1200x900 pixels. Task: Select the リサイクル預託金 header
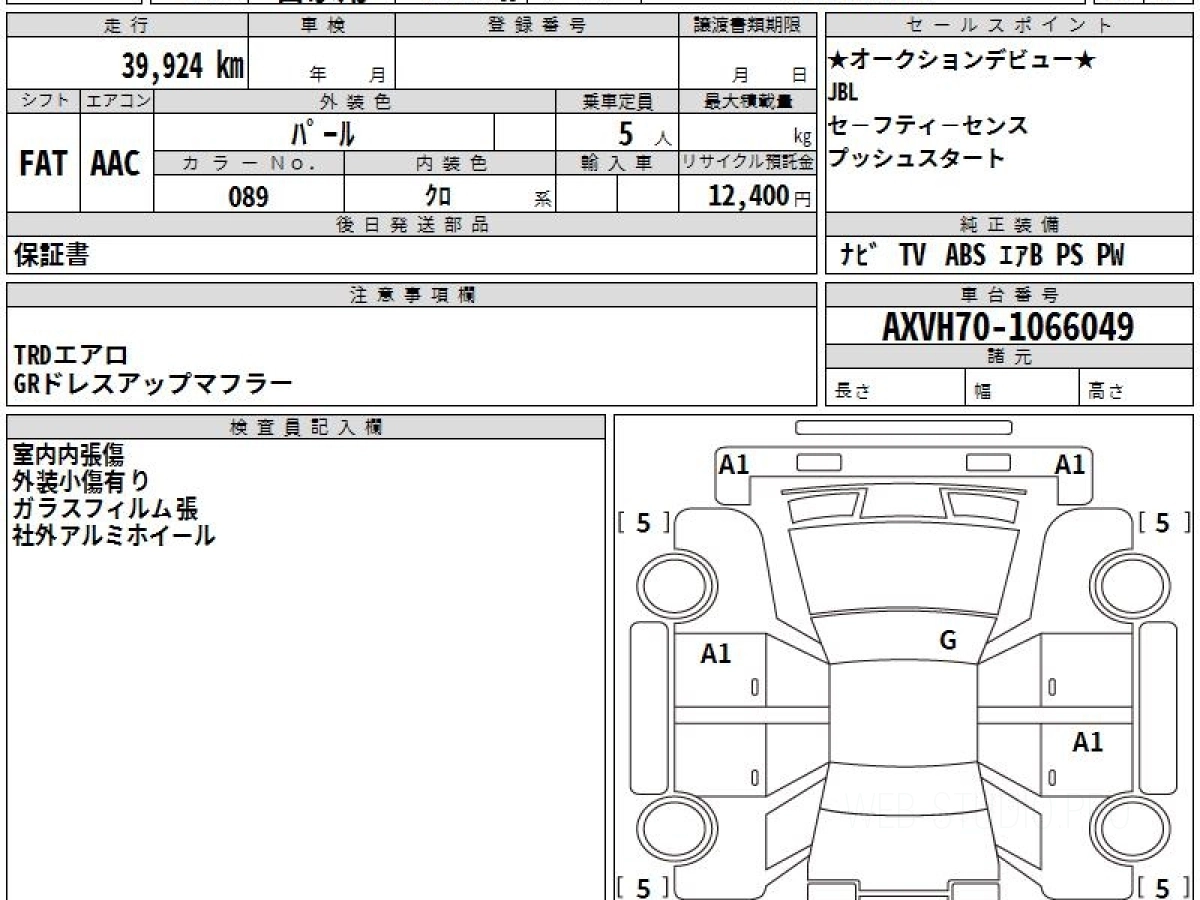pos(747,163)
